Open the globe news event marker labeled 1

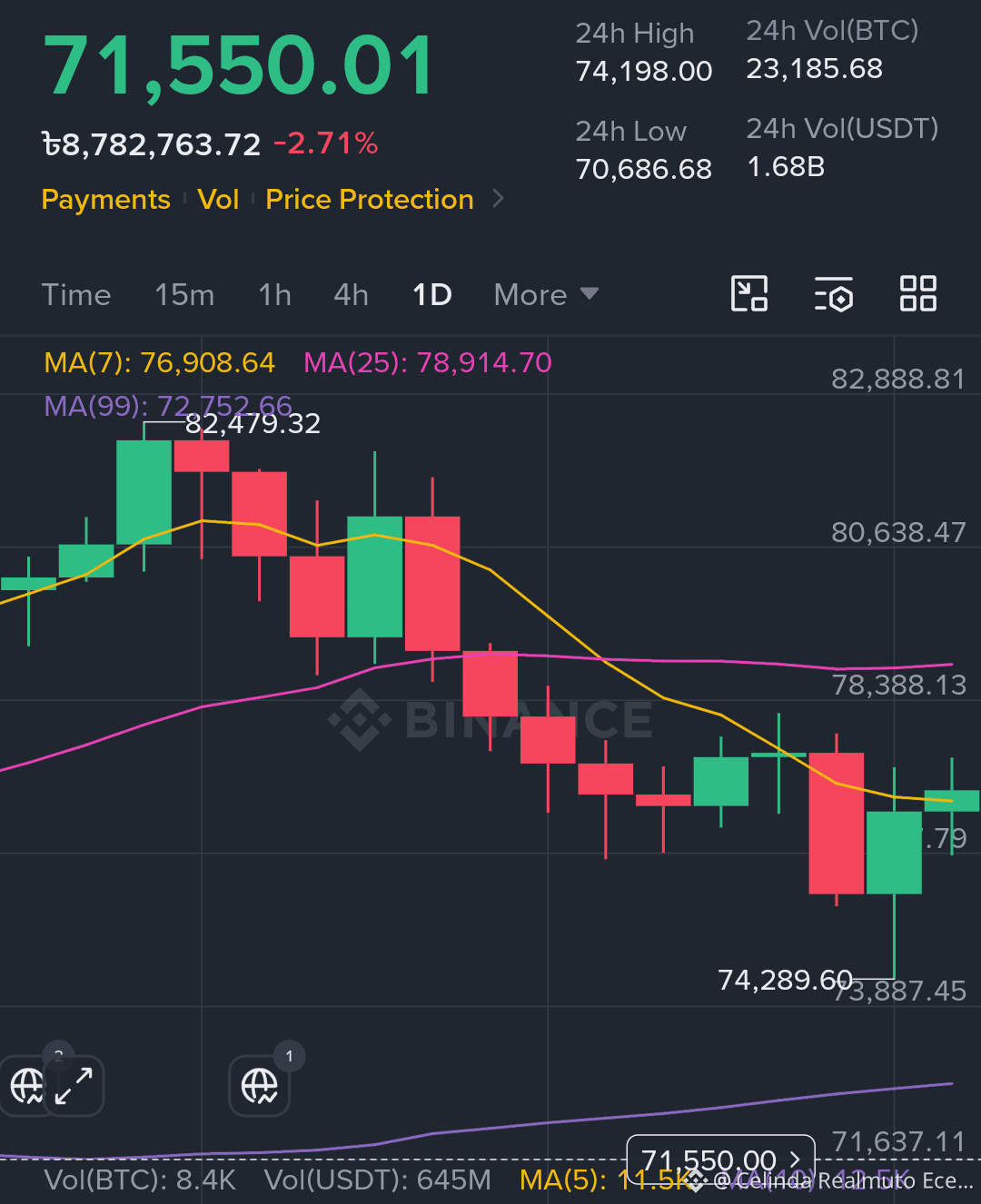coord(260,1085)
